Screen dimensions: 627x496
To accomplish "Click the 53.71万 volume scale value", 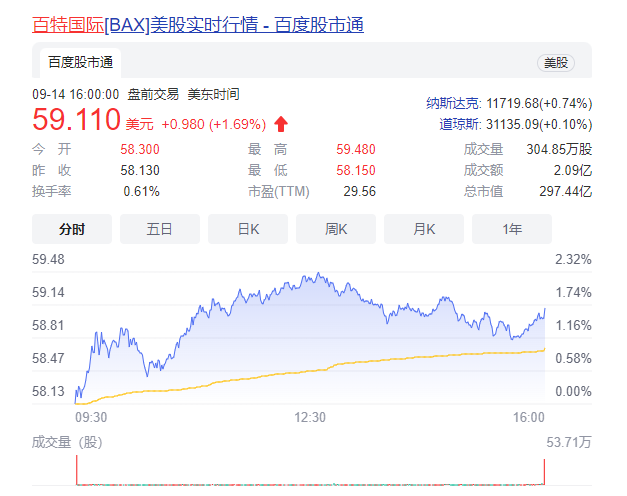I will pos(569,442).
